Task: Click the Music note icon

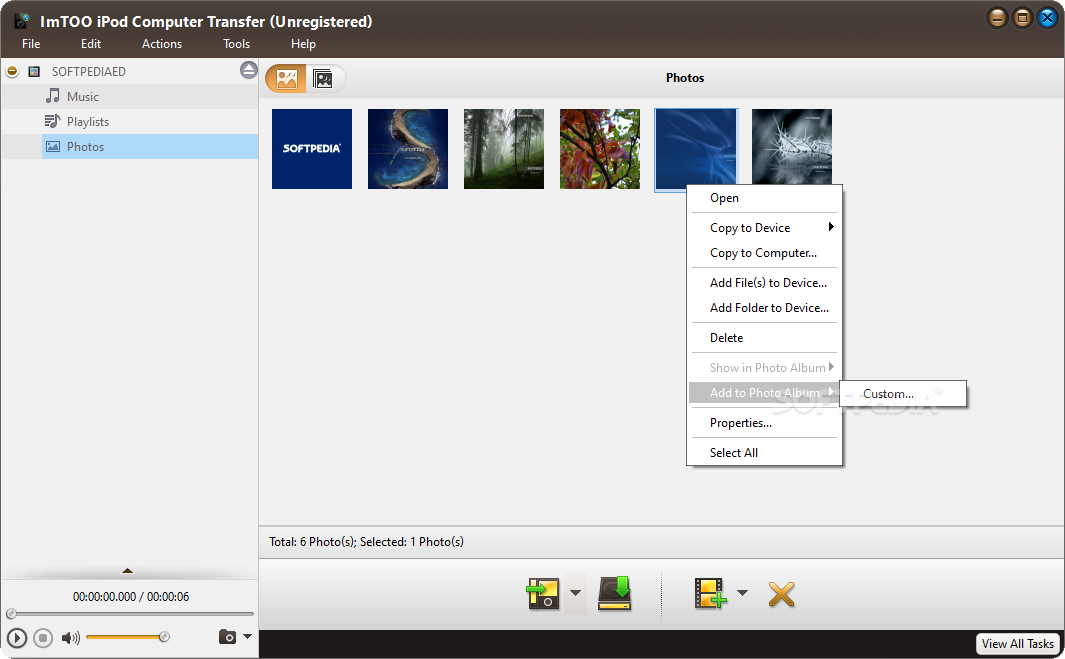Action: pyautogui.click(x=52, y=96)
